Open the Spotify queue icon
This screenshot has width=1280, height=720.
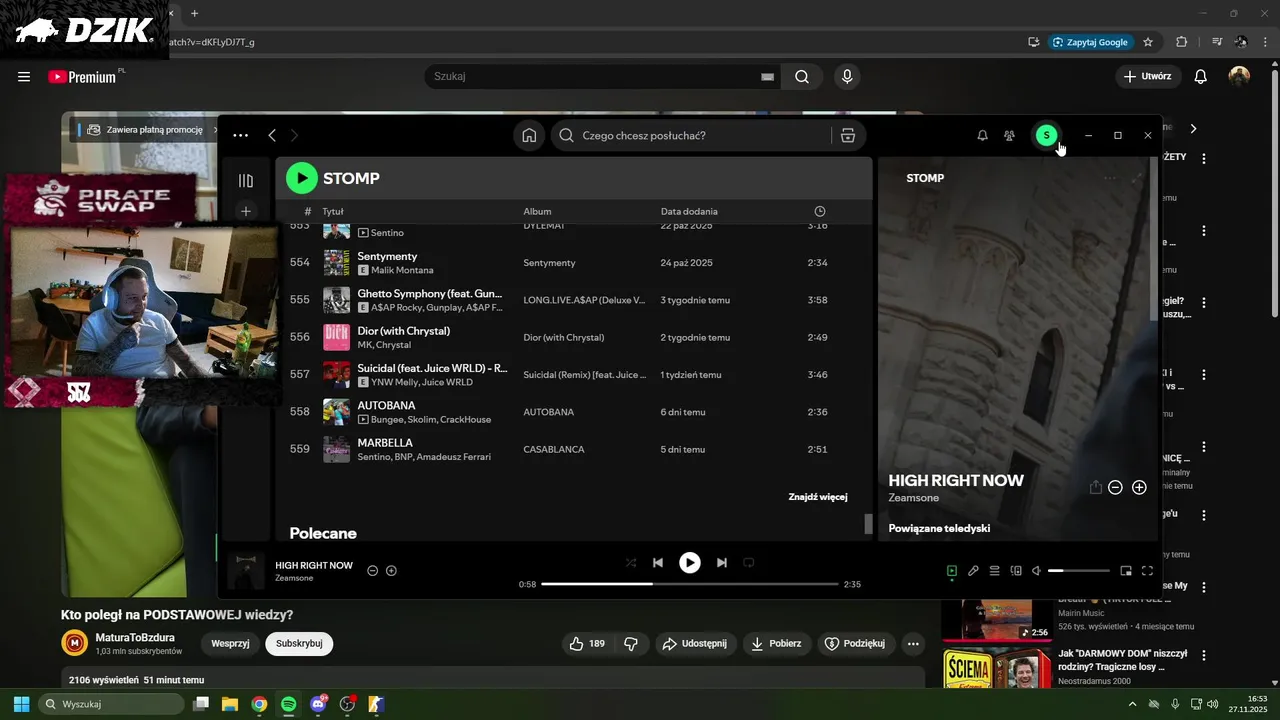[x=995, y=571]
